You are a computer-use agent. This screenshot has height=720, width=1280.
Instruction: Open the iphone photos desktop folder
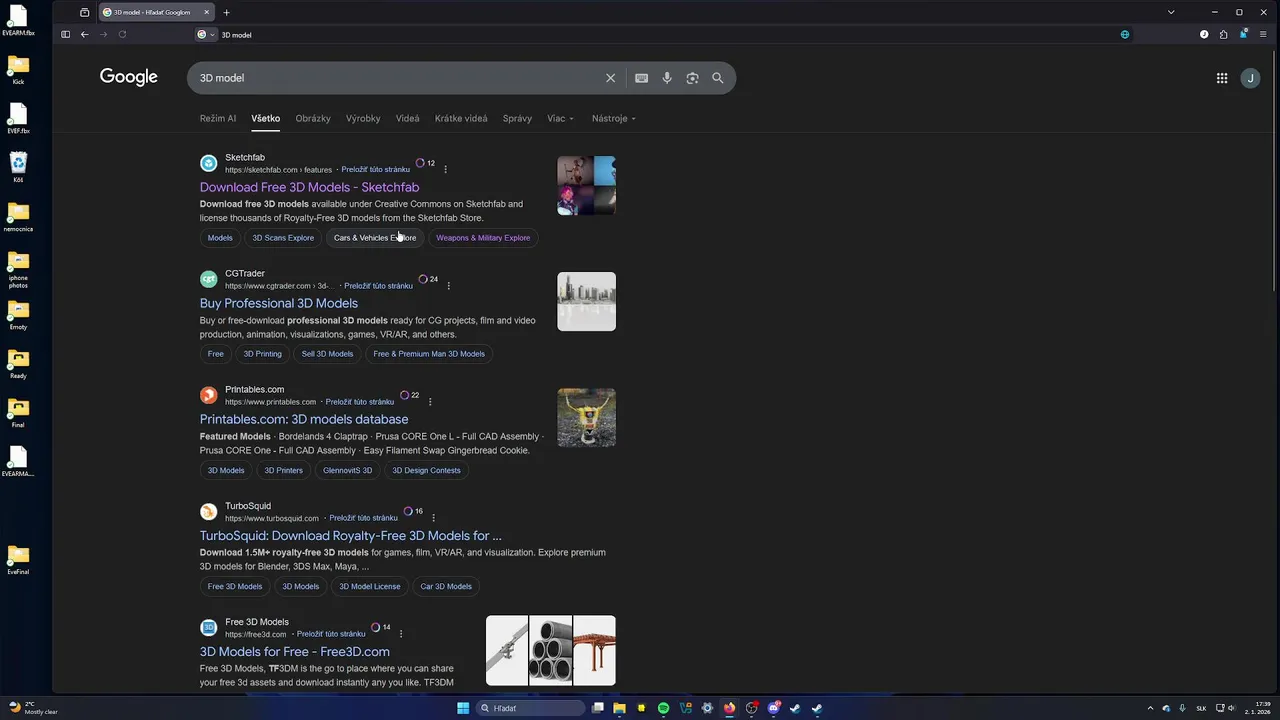18,269
